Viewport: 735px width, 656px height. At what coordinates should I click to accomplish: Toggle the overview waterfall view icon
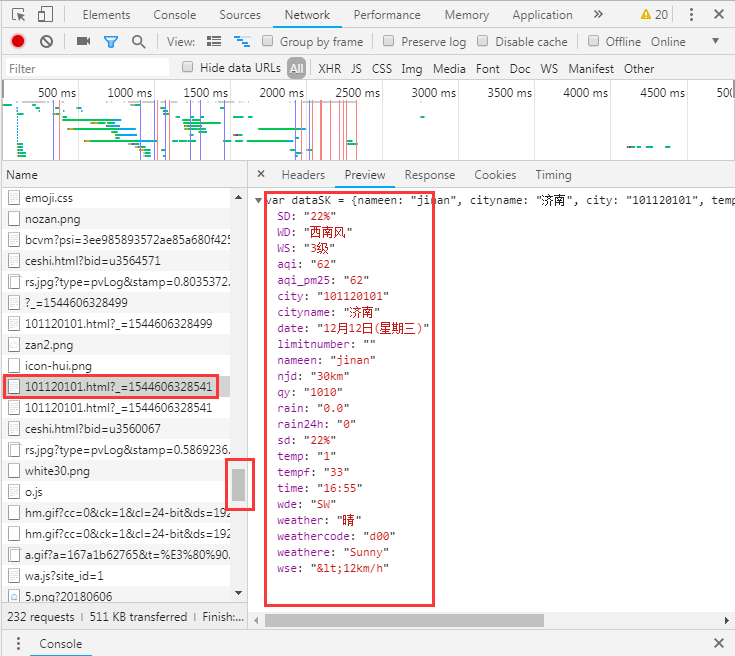[242, 42]
